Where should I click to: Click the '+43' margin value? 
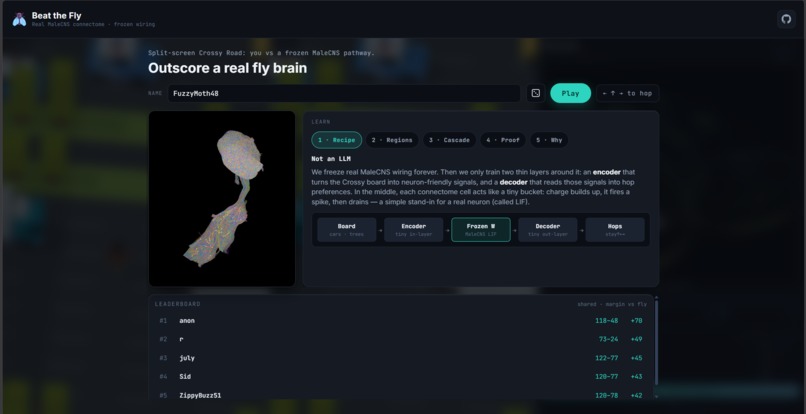(636, 376)
